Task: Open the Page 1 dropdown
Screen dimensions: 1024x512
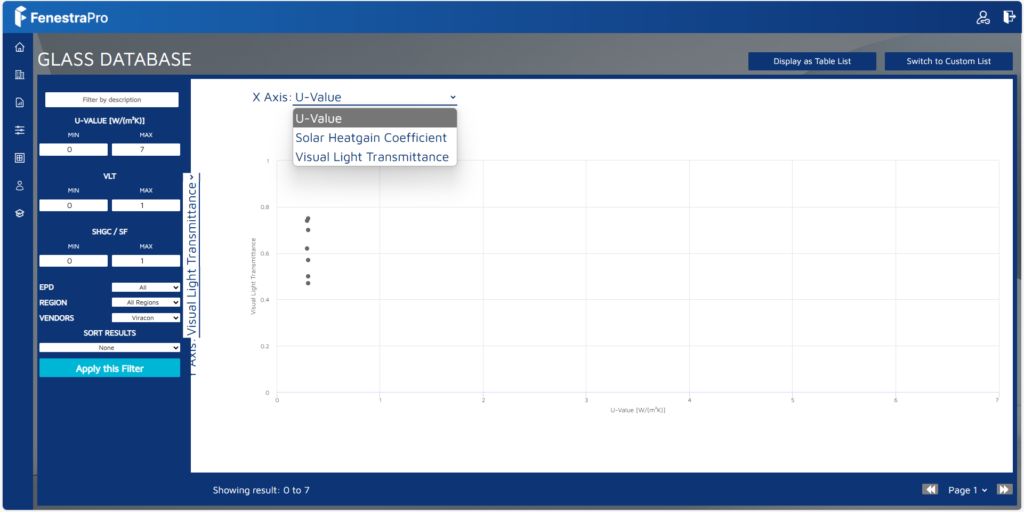Action: (968, 490)
